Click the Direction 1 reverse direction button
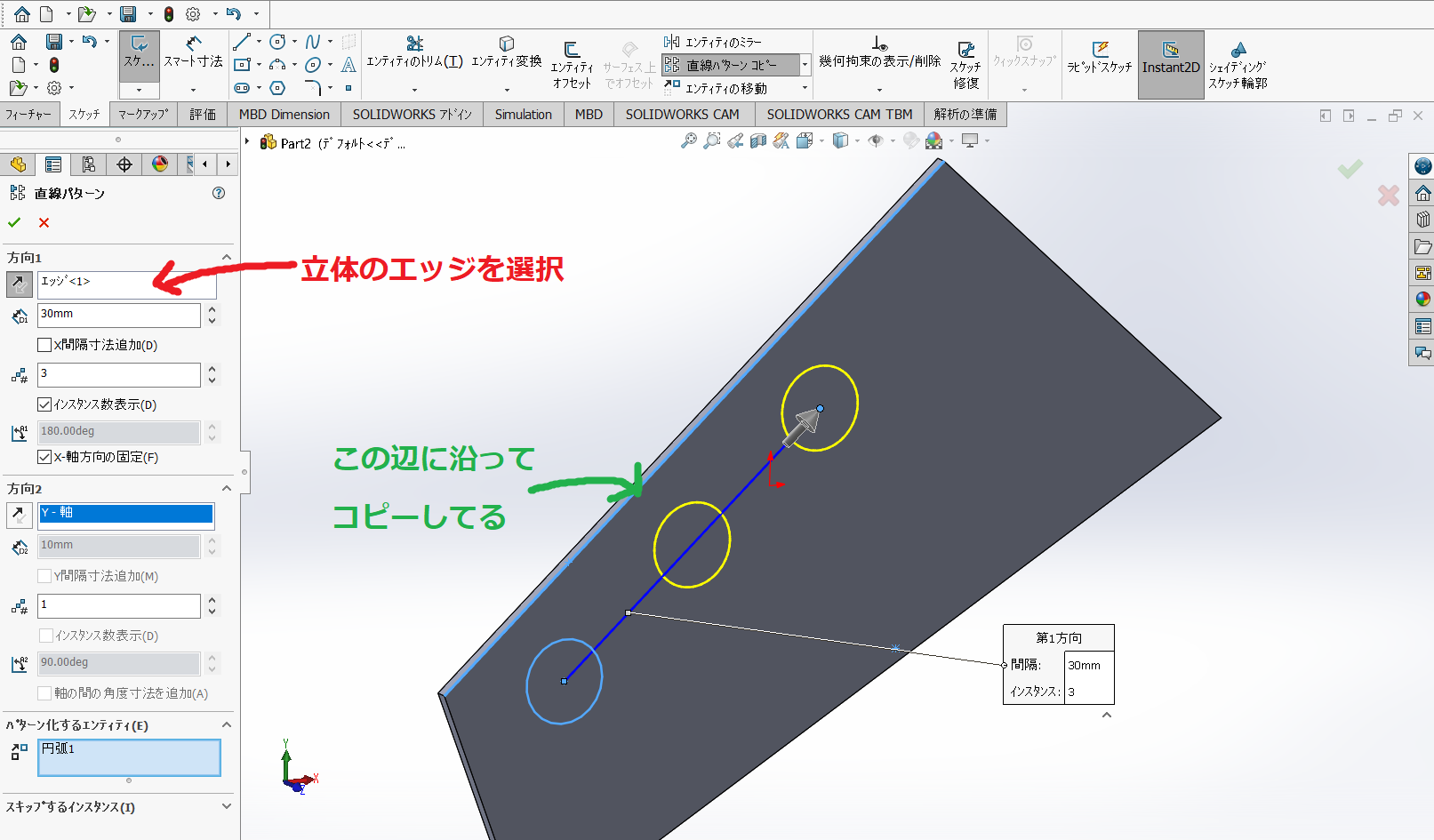Screen dimensions: 1434x840 (19, 284)
